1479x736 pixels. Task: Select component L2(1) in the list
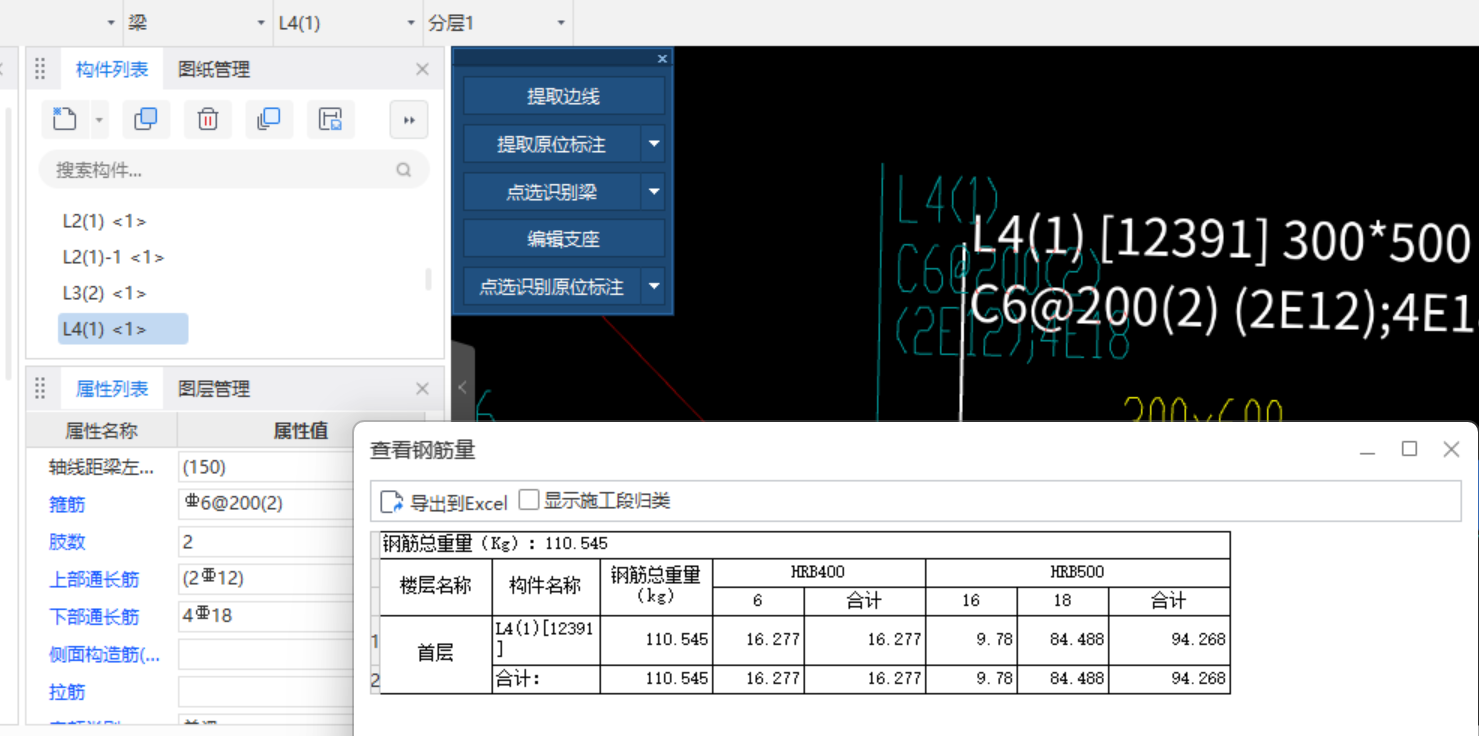pos(104,221)
